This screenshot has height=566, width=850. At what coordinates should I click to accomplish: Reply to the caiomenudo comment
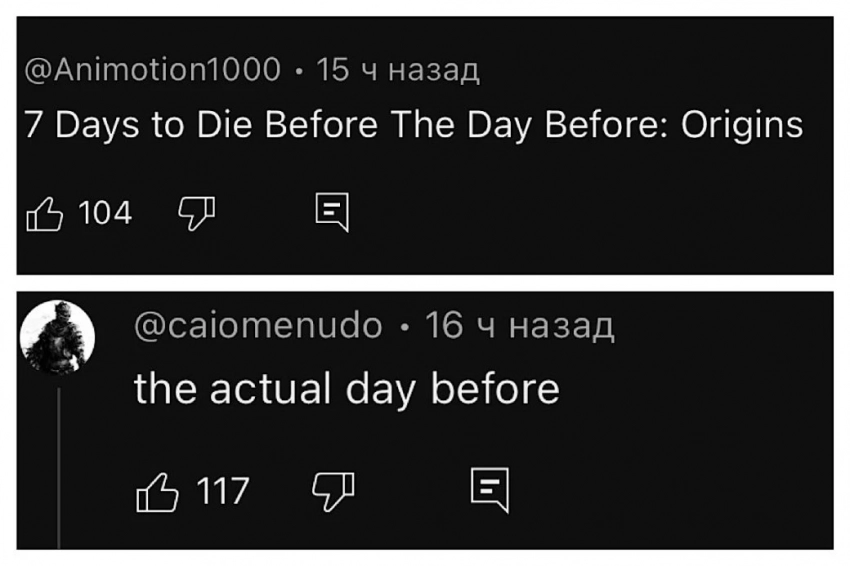click(x=491, y=489)
